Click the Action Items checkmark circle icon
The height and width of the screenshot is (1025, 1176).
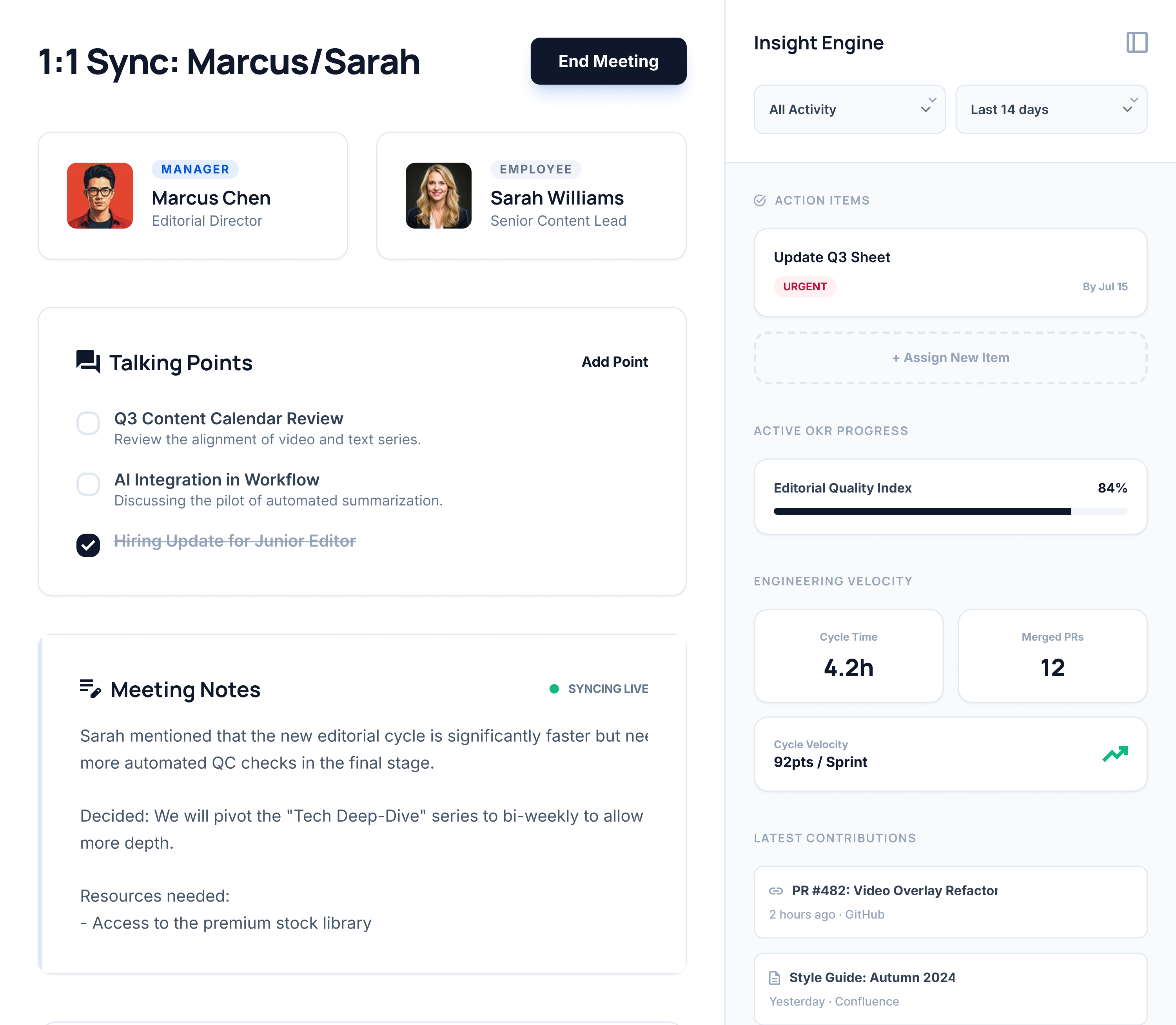coord(759,200)
